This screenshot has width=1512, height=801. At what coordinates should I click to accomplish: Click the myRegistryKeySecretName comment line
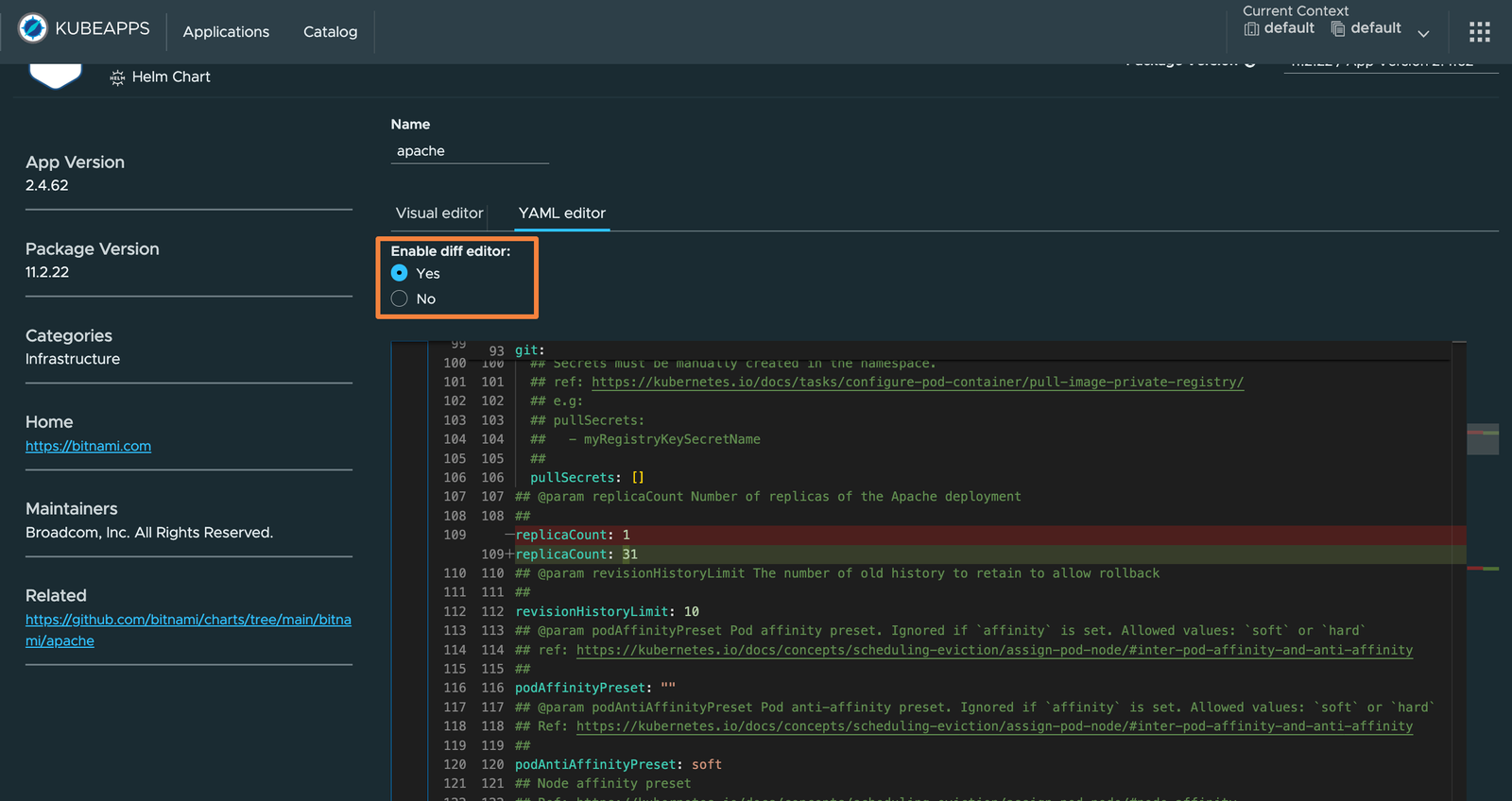pos(645,439)
